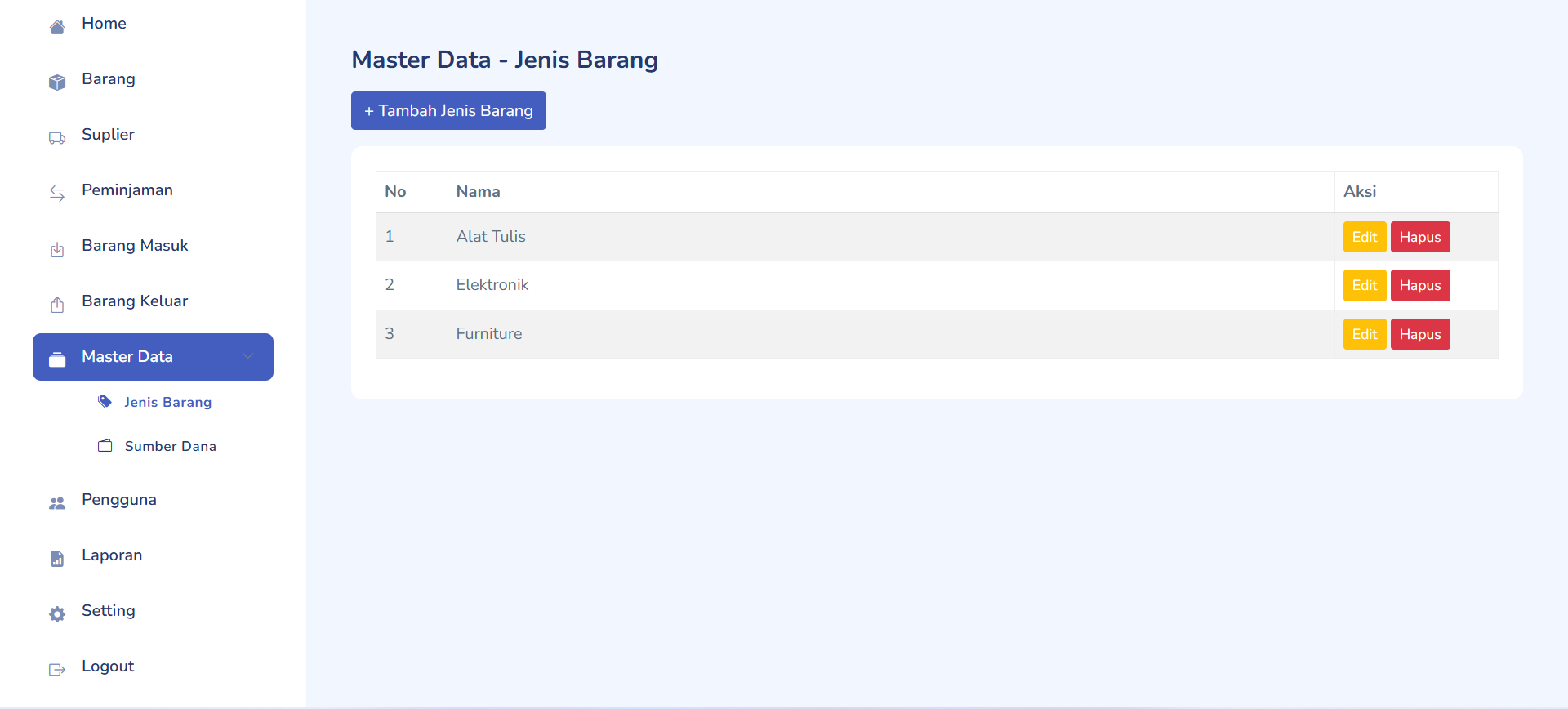
Task: Edit the Furniture row
Action: [1364, 334]
